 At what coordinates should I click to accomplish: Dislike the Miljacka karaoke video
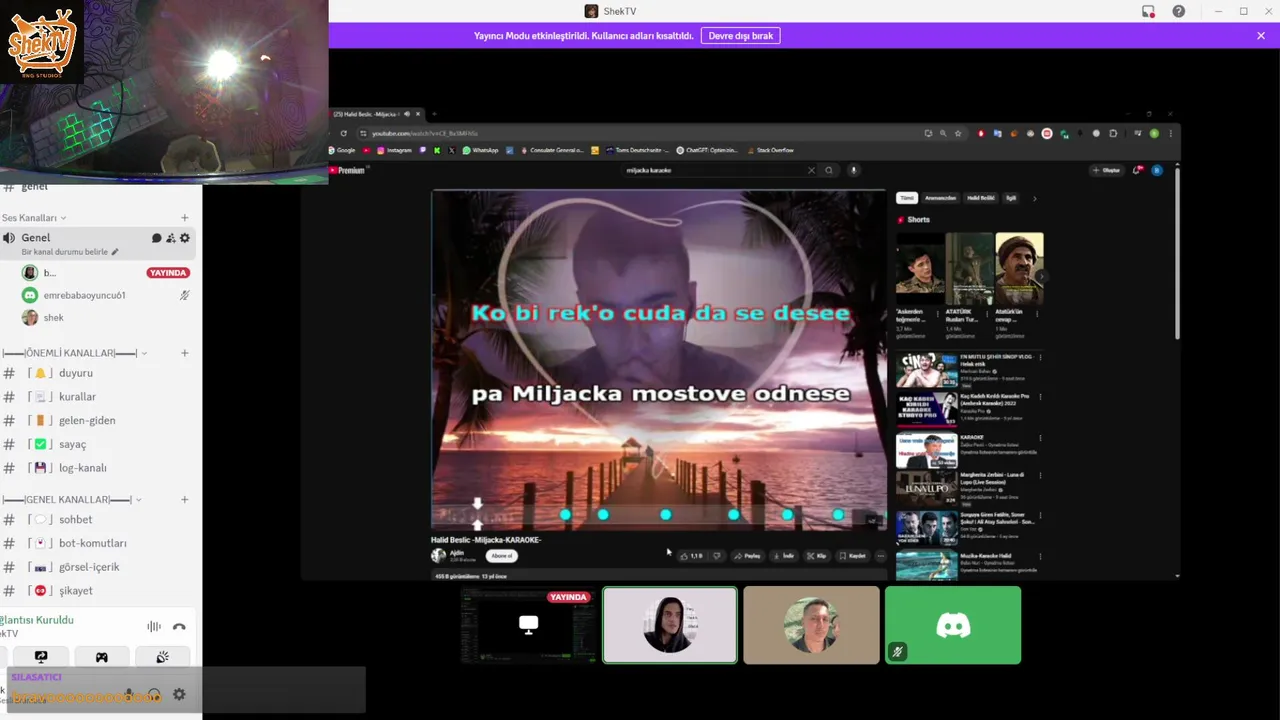coord(716,556)
